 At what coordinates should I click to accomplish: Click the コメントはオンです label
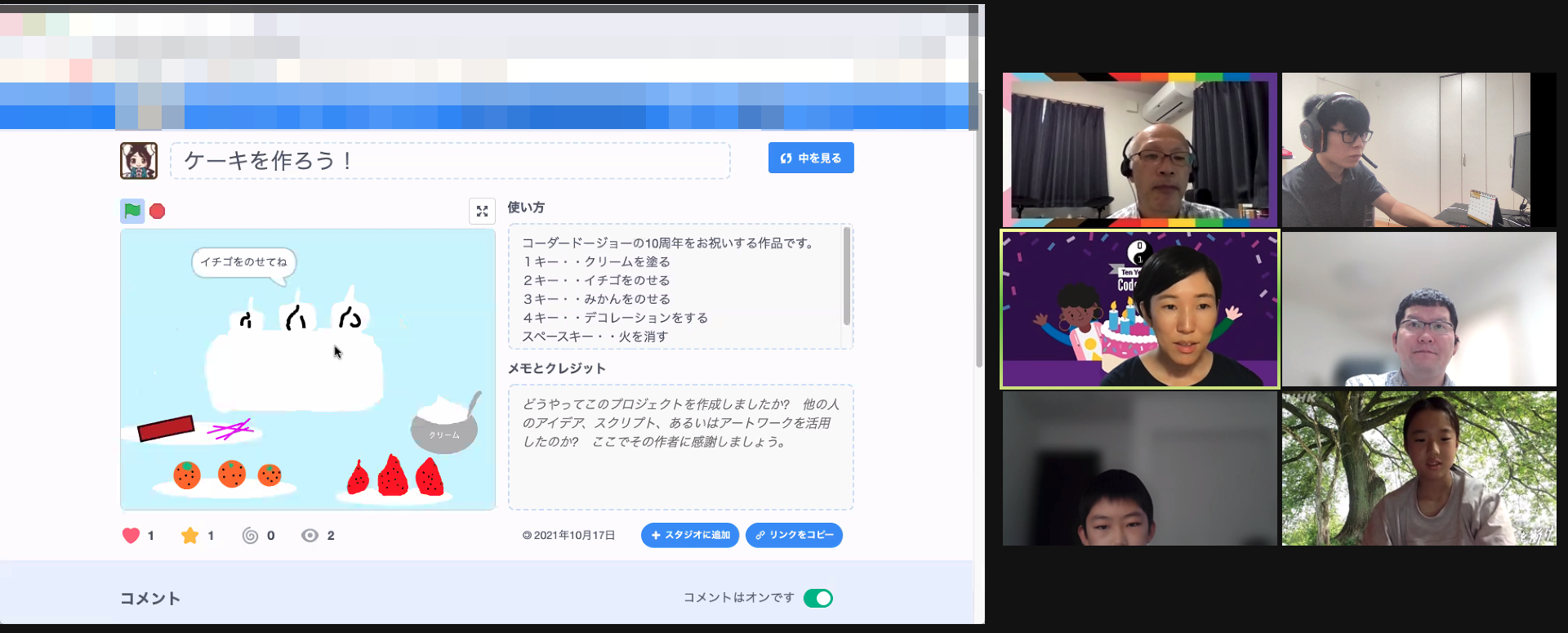tap(738, 598)
